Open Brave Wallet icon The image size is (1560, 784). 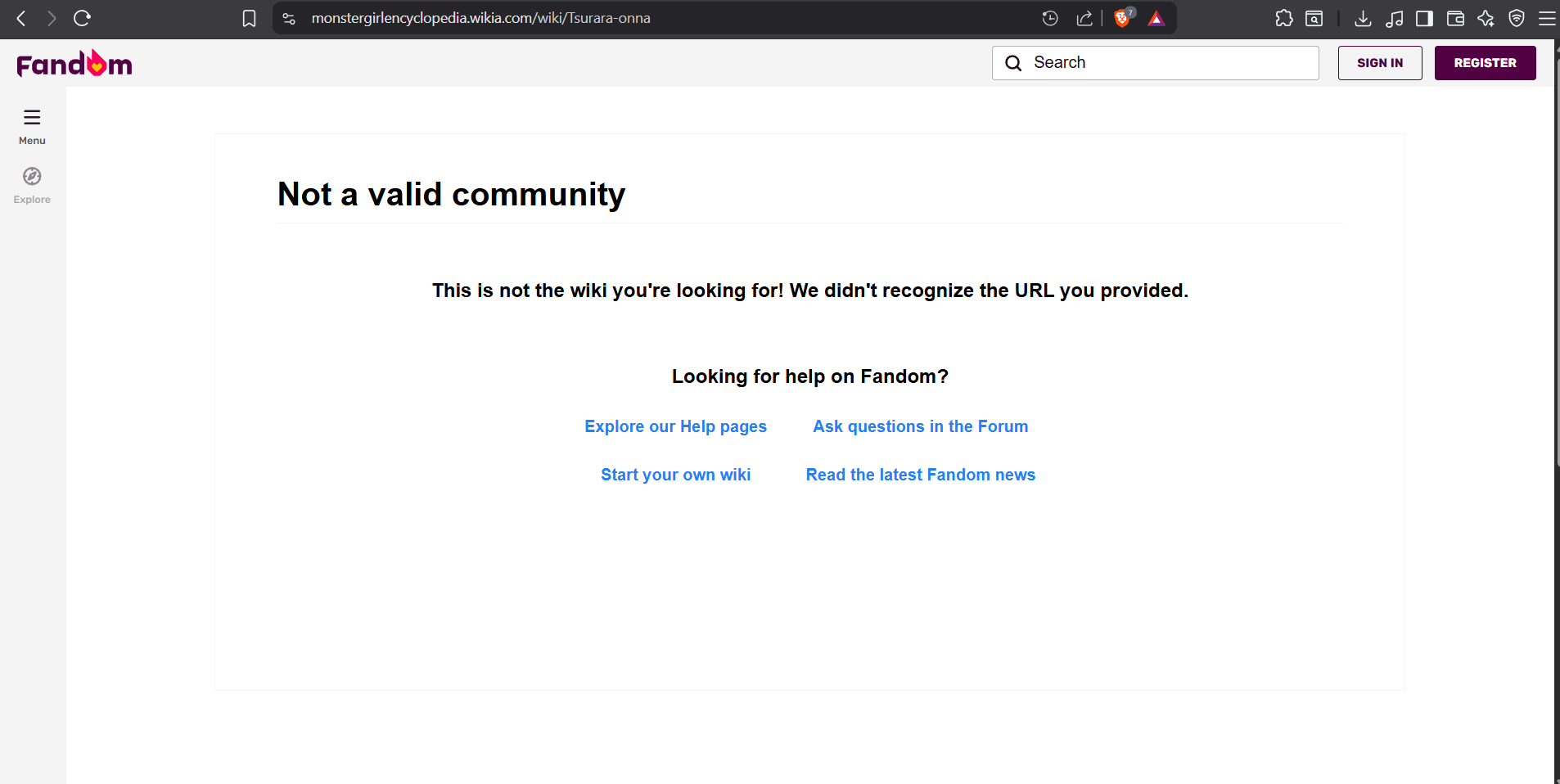click(x=1455, y=18)
